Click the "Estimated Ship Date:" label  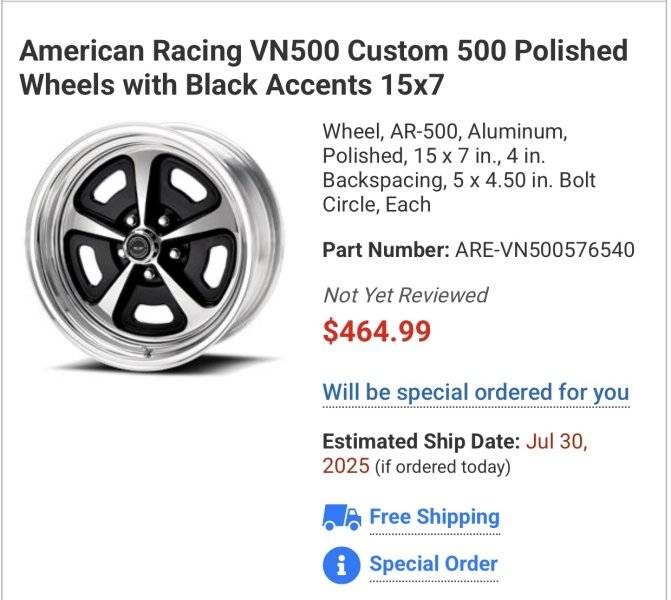pos(420,442)
